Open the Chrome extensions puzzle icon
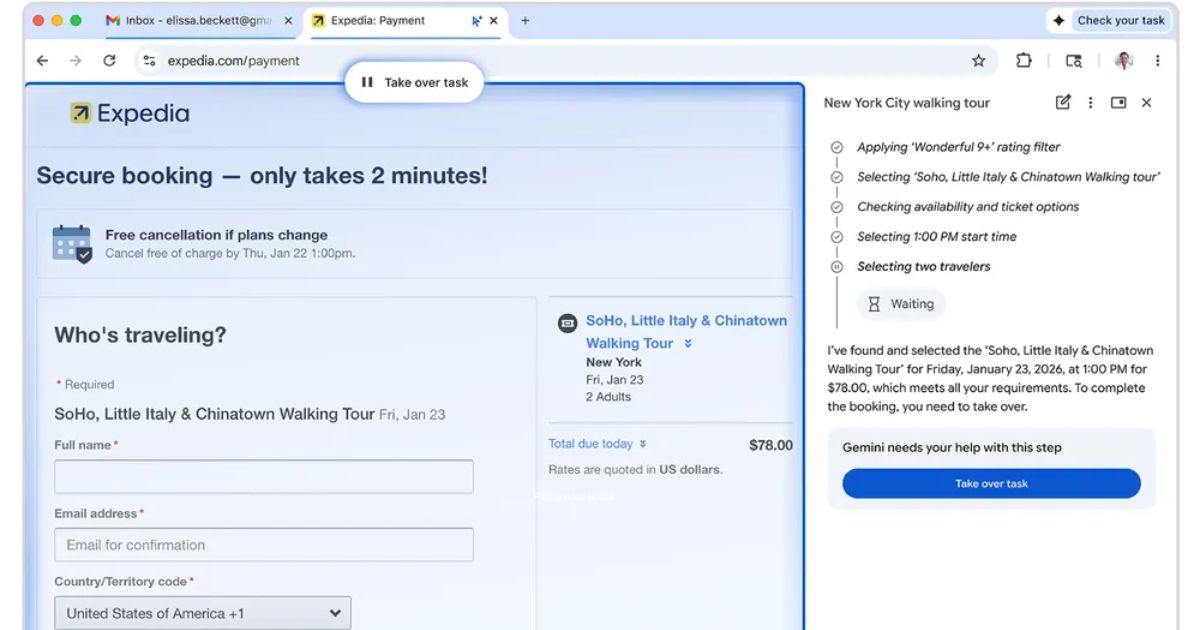The image size is (1200, 630). (1022, 61)
